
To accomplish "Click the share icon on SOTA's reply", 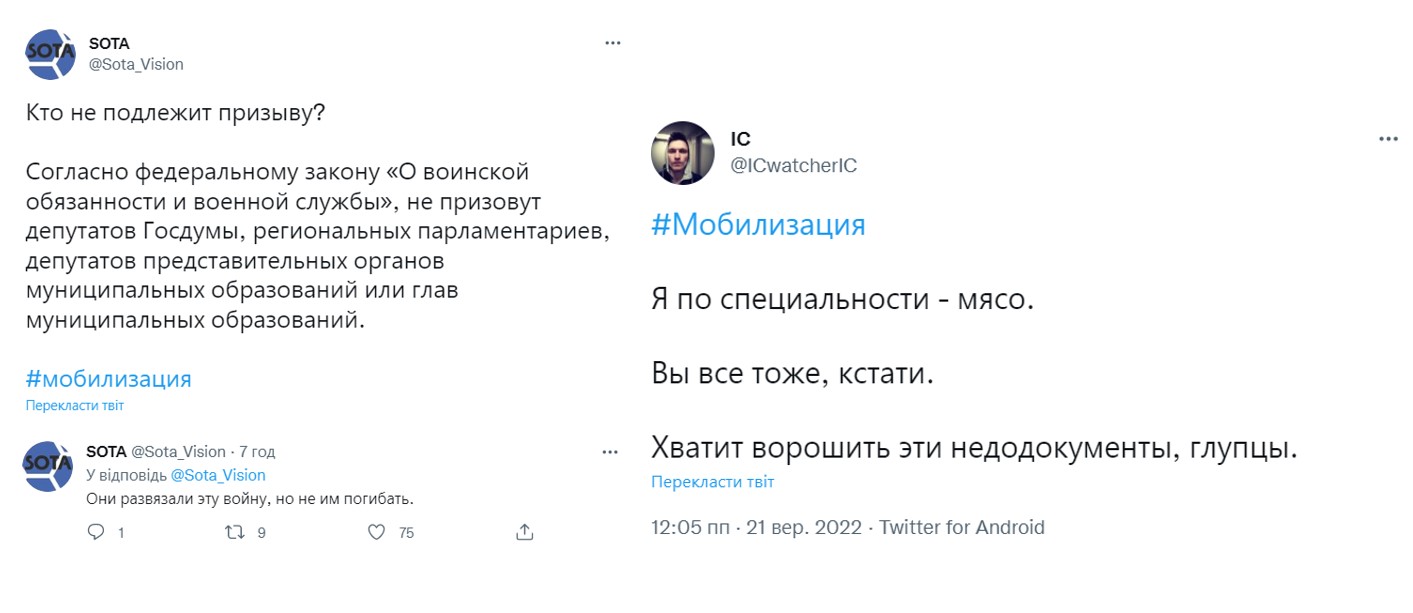I will 524,532.
